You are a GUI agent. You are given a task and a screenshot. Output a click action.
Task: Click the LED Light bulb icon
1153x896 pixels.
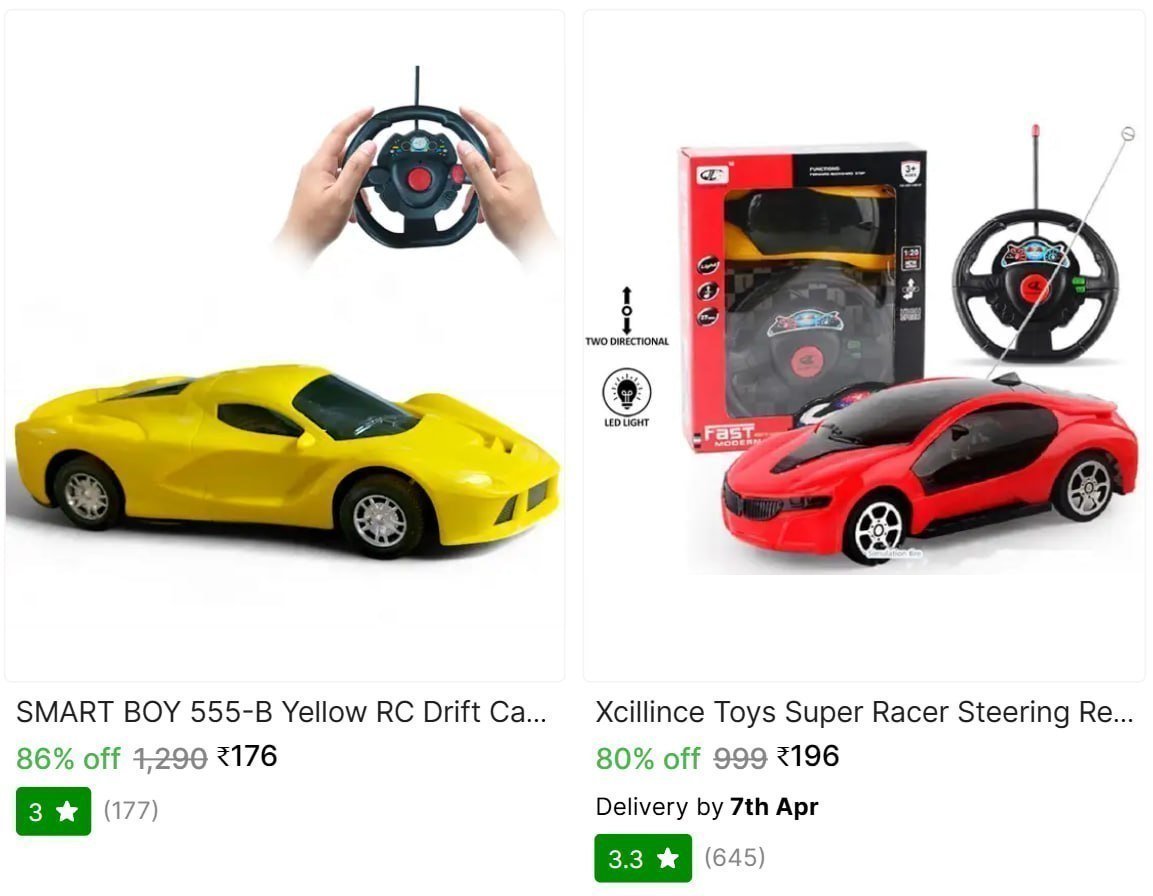[627, 392]
